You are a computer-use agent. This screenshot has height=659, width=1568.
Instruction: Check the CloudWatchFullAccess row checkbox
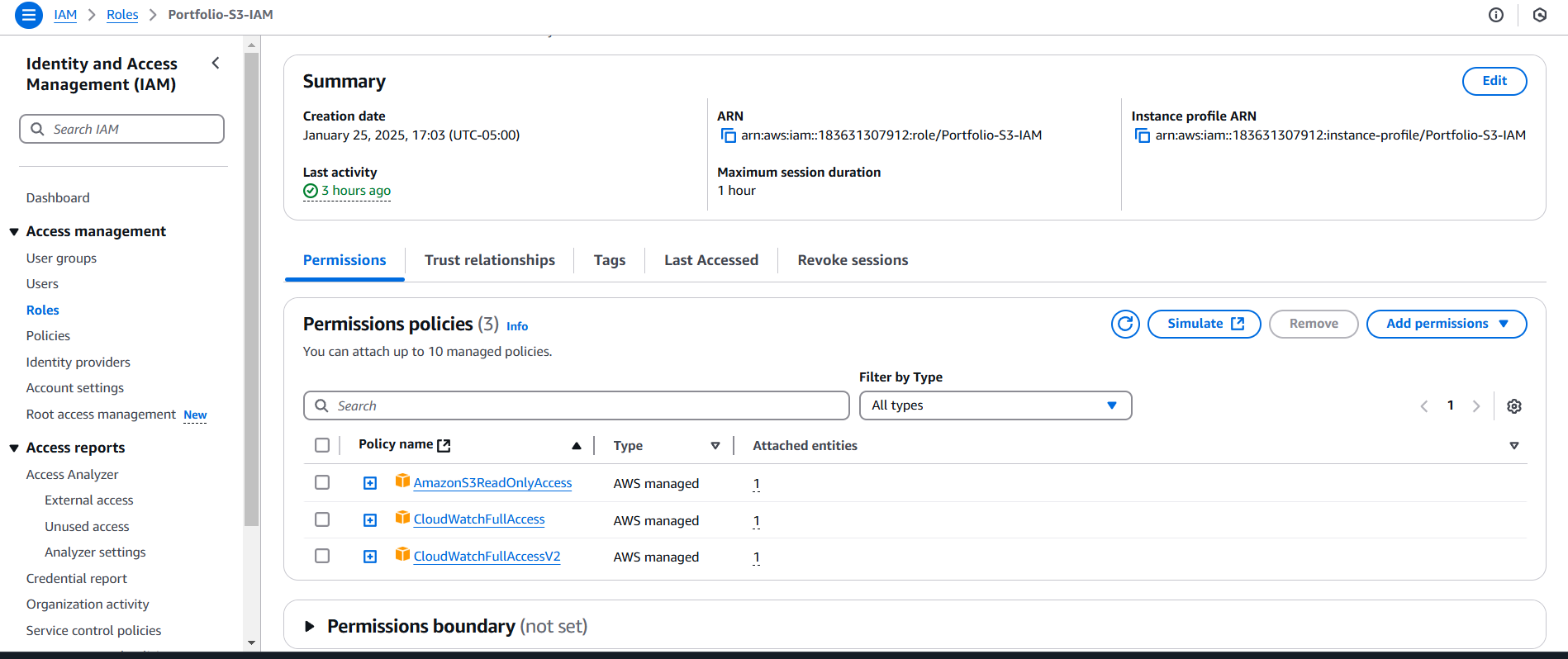[x=322, y=519]
